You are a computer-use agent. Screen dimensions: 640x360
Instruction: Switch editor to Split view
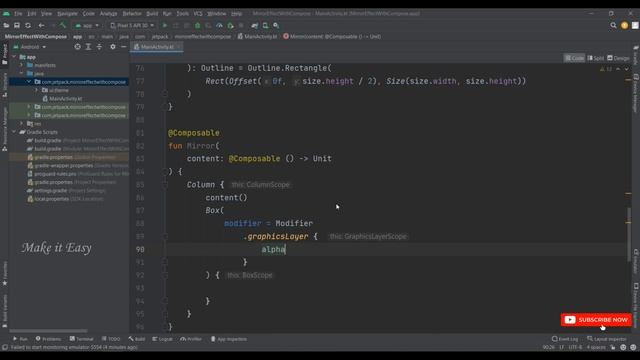596,58
